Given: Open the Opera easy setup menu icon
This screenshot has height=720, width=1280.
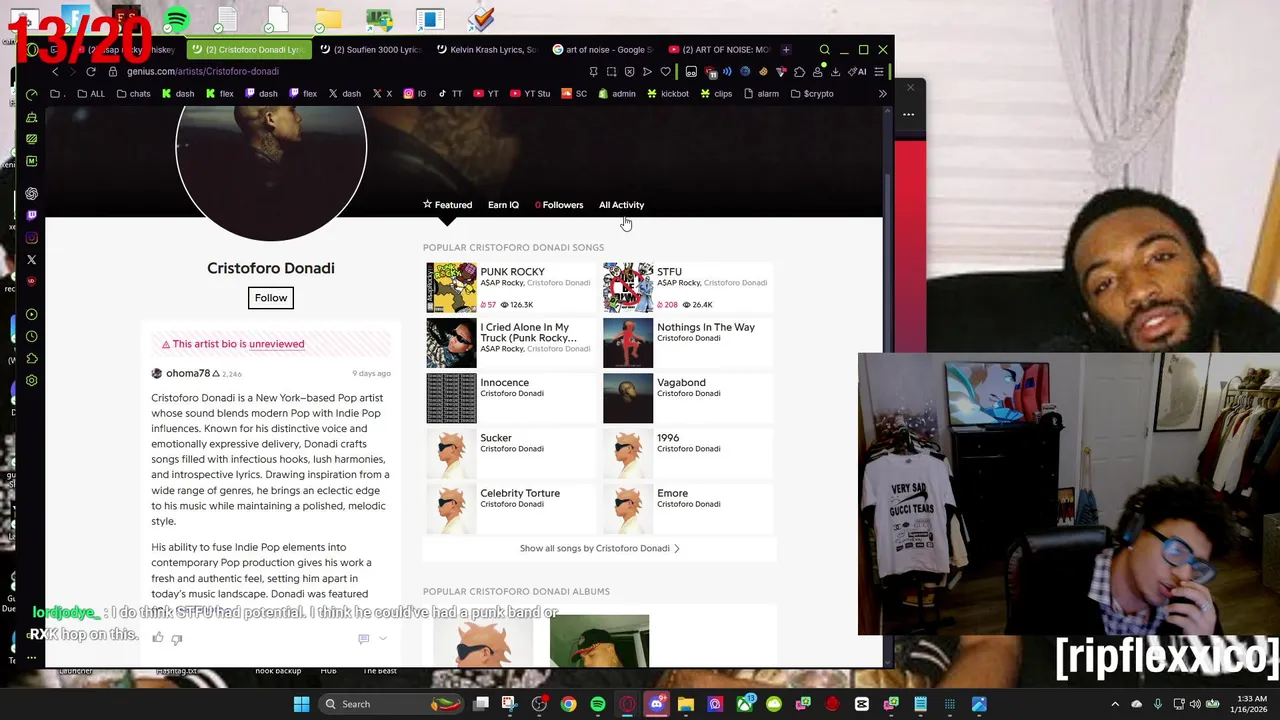Looking at the screenshot, I should [879, 72].
